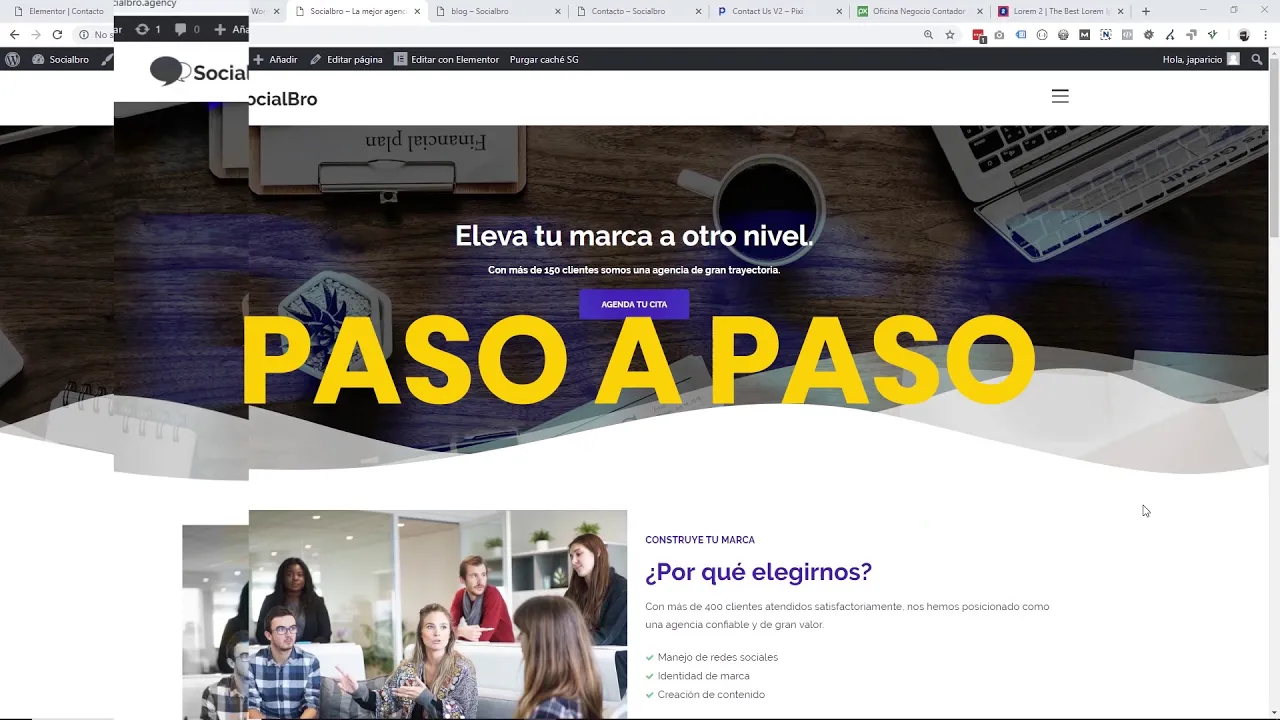
Task: Switch to Contact Us V2 – Pixi tab
Action: point(767,11)
